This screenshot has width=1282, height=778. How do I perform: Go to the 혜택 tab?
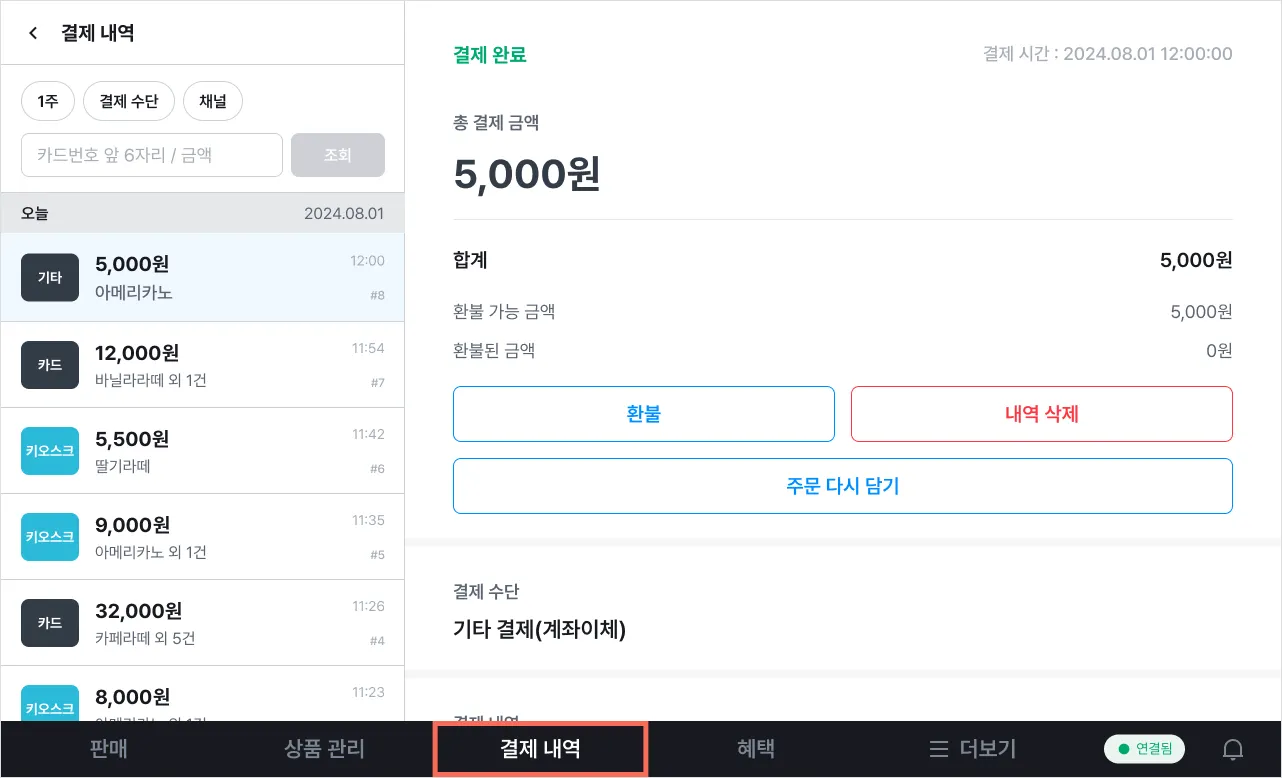pos(756,749)
